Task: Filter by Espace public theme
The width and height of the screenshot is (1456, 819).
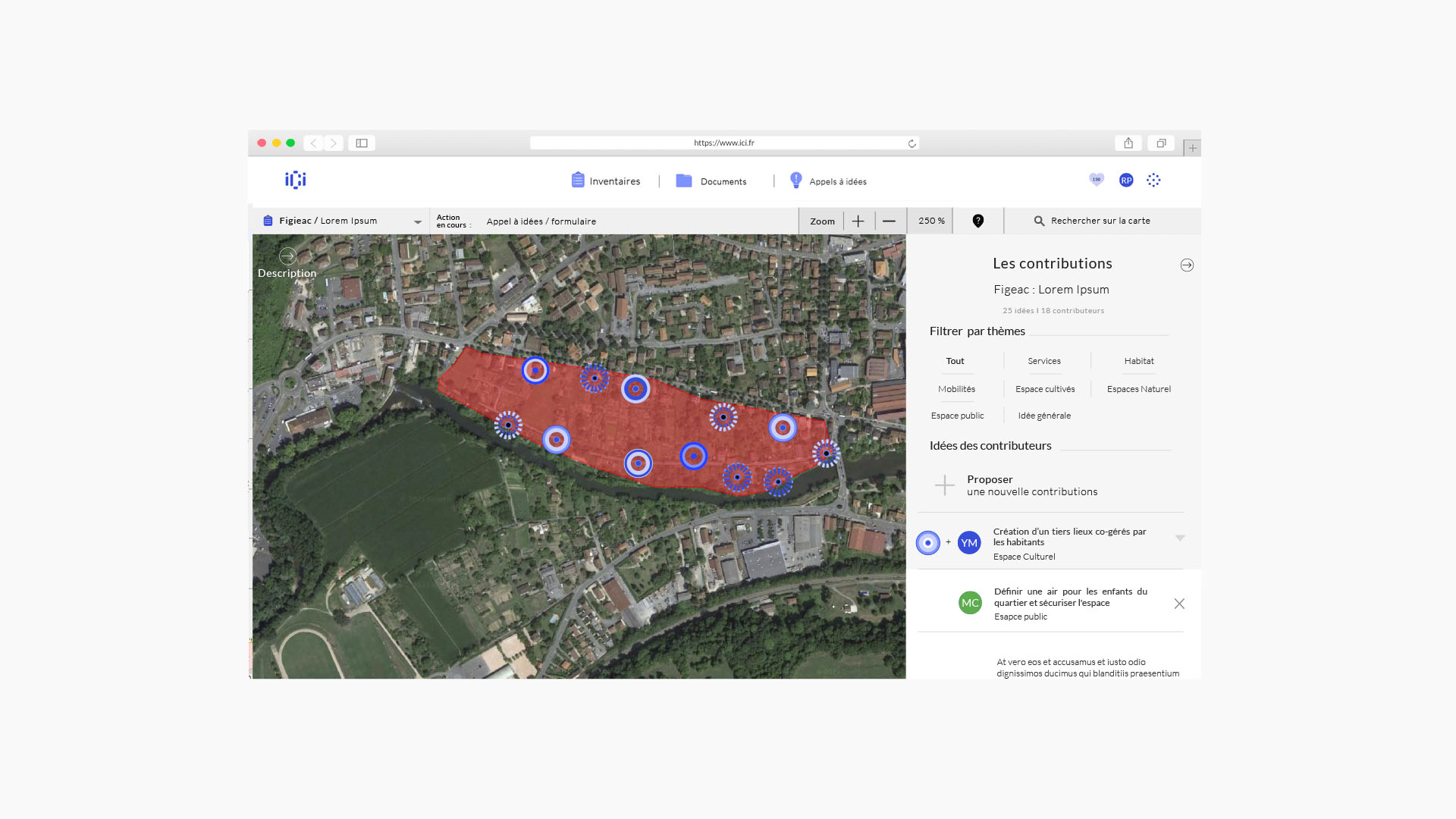Action: click(x=957, y=416)
